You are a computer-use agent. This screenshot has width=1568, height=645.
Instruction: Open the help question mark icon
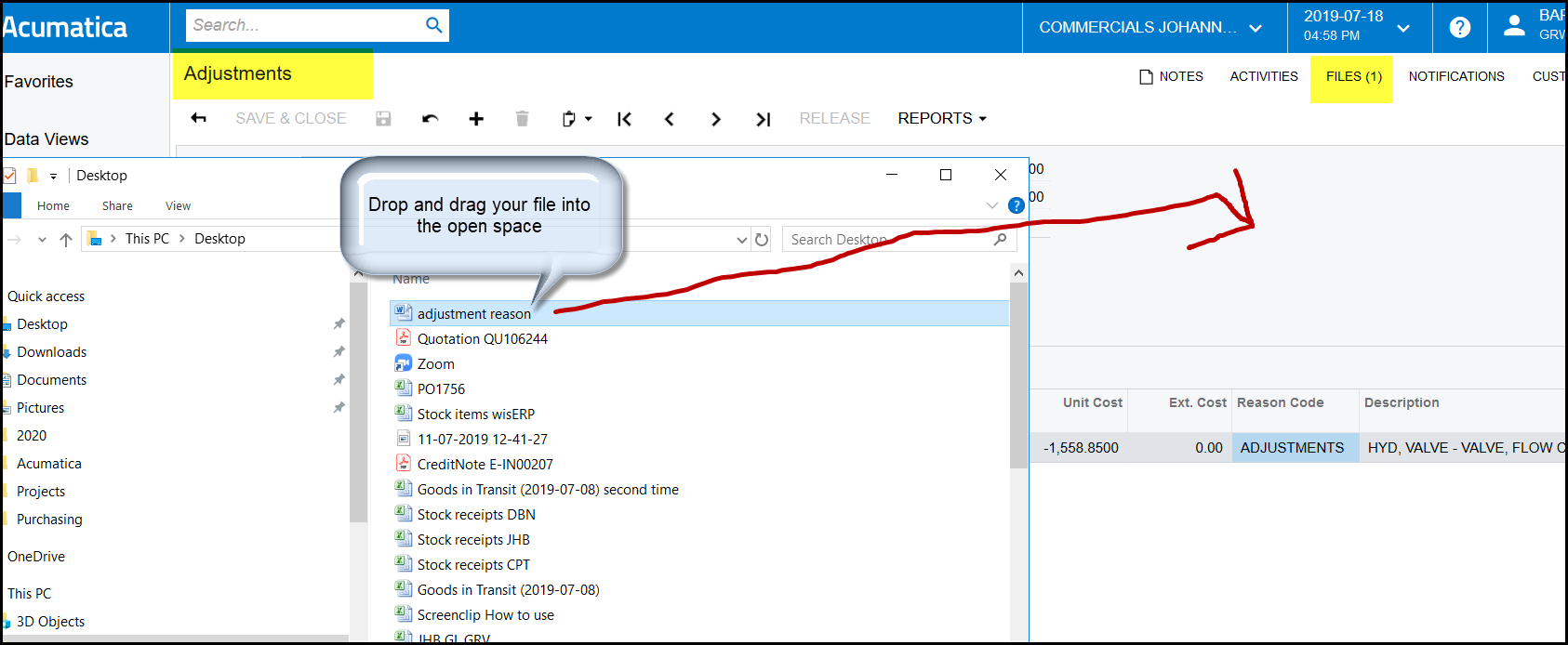(1460, 27)
